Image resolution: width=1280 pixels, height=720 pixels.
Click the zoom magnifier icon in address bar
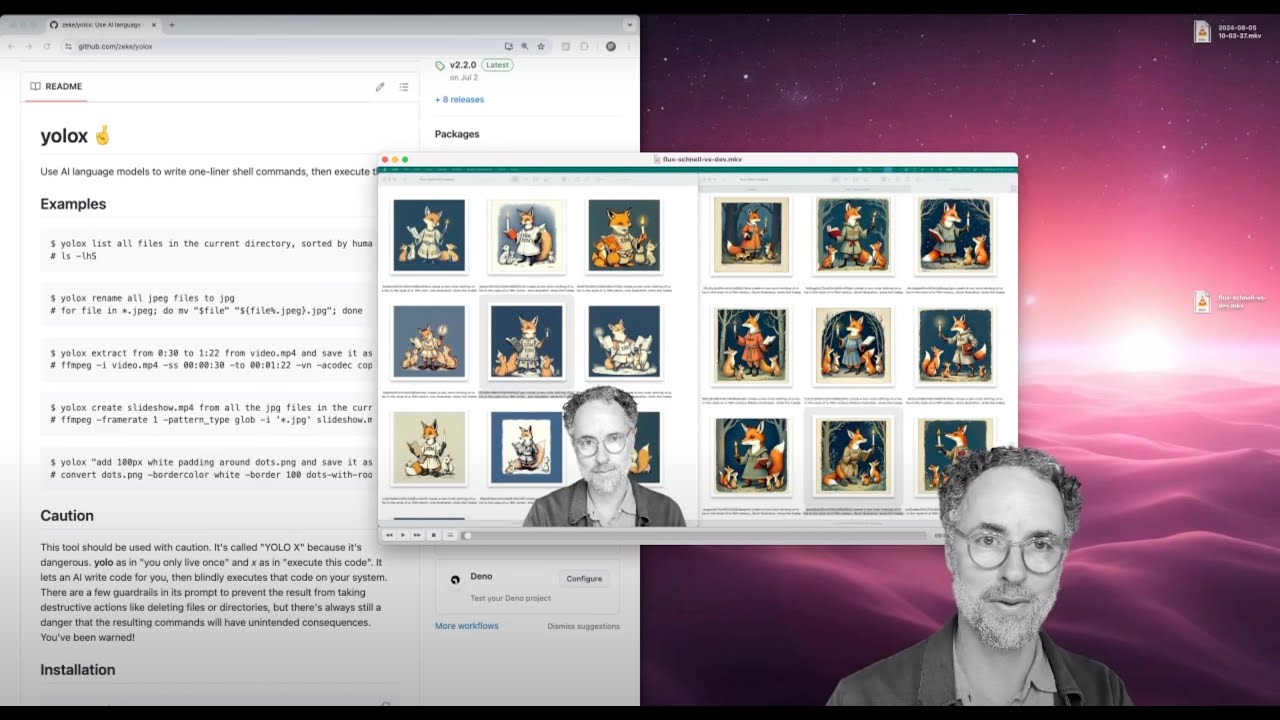point(525,46)
